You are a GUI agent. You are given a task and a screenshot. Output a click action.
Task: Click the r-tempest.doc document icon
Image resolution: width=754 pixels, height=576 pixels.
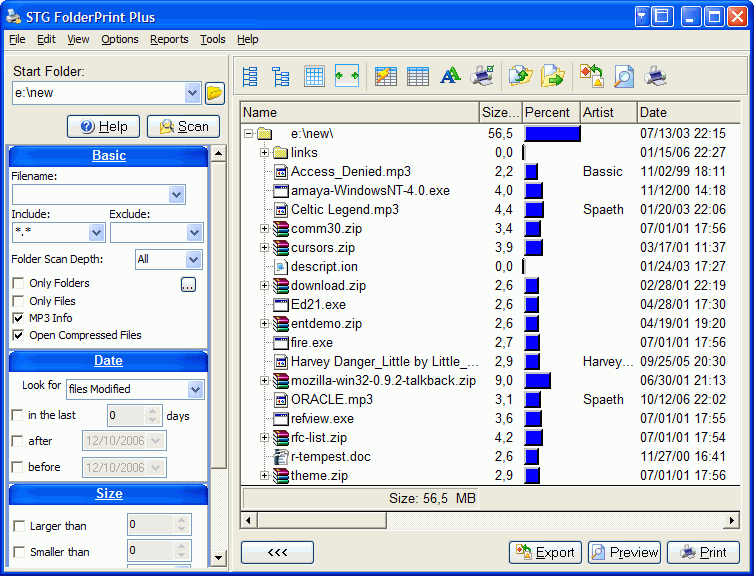coord(280,457)
